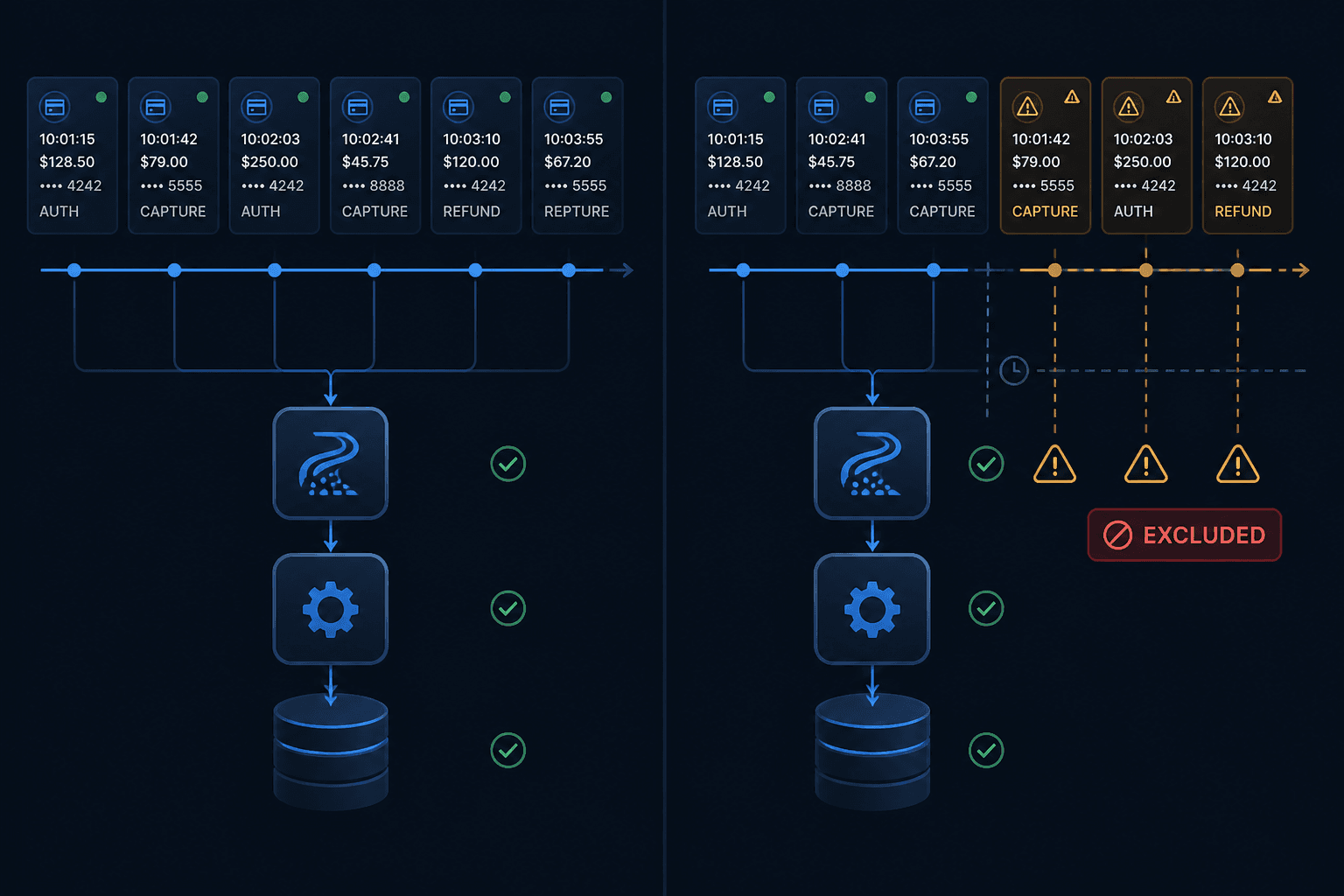Click the blue timeline dot beneath the blue REFUND card

point(475,270)
